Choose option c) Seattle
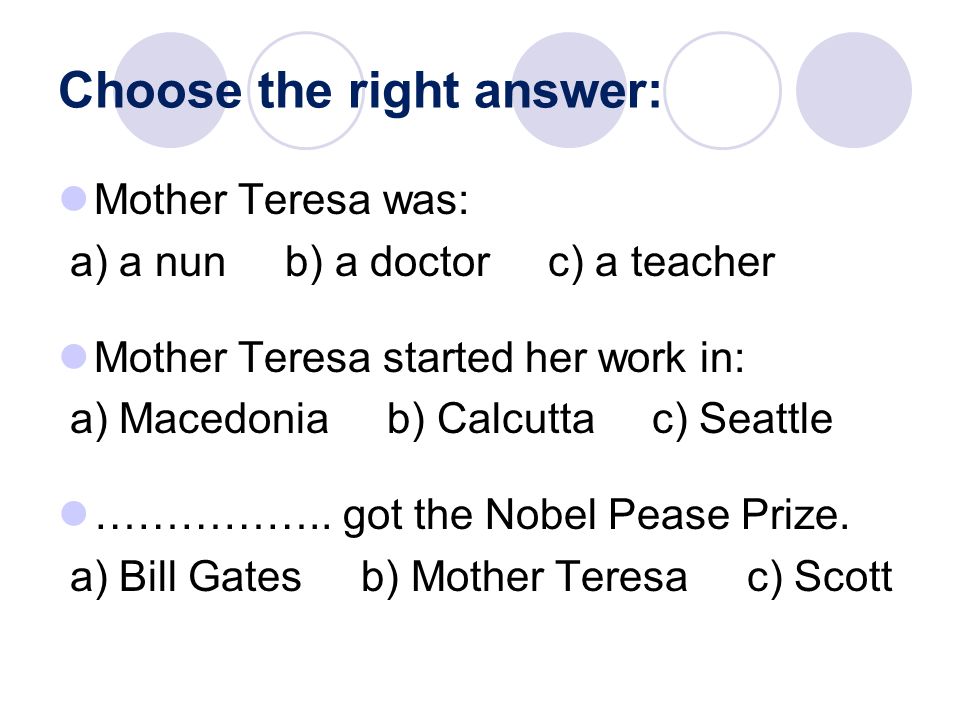This screenshot has height=720, width=960. tap(742, 419)
